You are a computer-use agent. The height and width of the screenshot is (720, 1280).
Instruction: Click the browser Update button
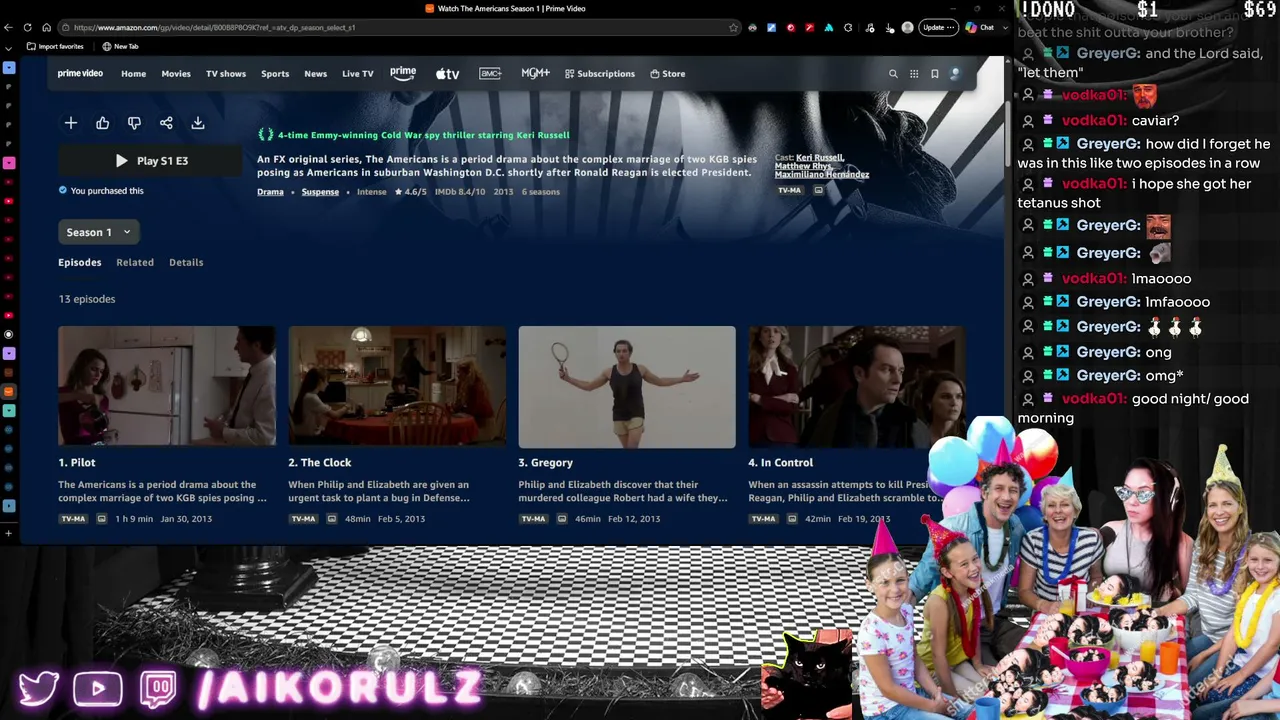[x=938, y=27]
